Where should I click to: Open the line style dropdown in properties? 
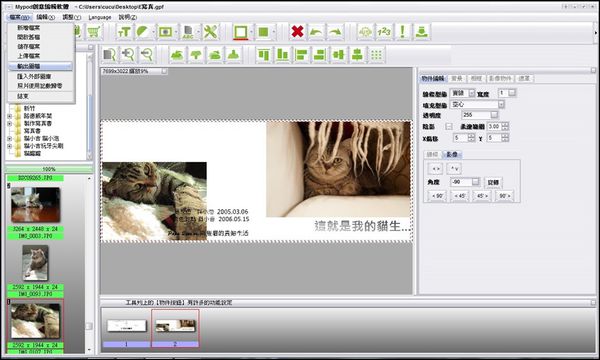471,93
